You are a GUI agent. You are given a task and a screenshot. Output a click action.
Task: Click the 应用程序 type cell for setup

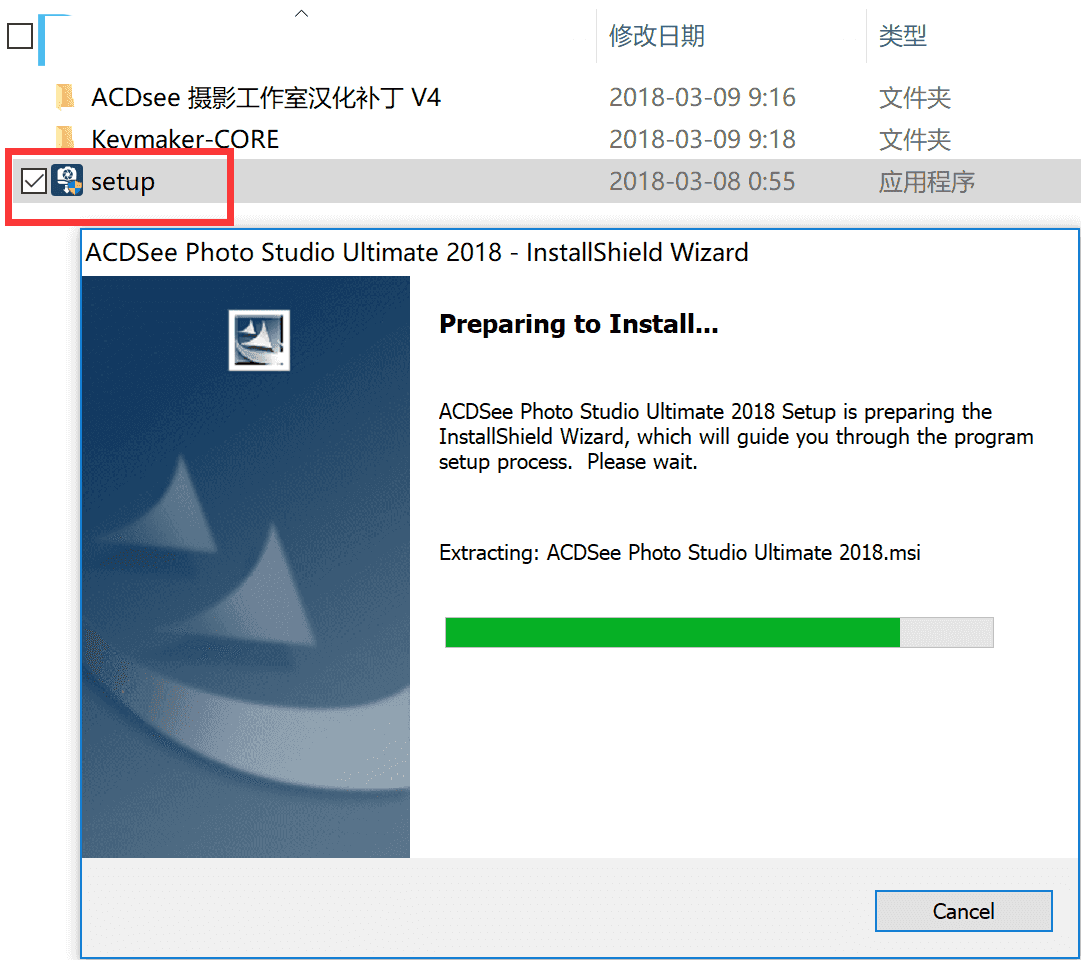coord(927,182)
